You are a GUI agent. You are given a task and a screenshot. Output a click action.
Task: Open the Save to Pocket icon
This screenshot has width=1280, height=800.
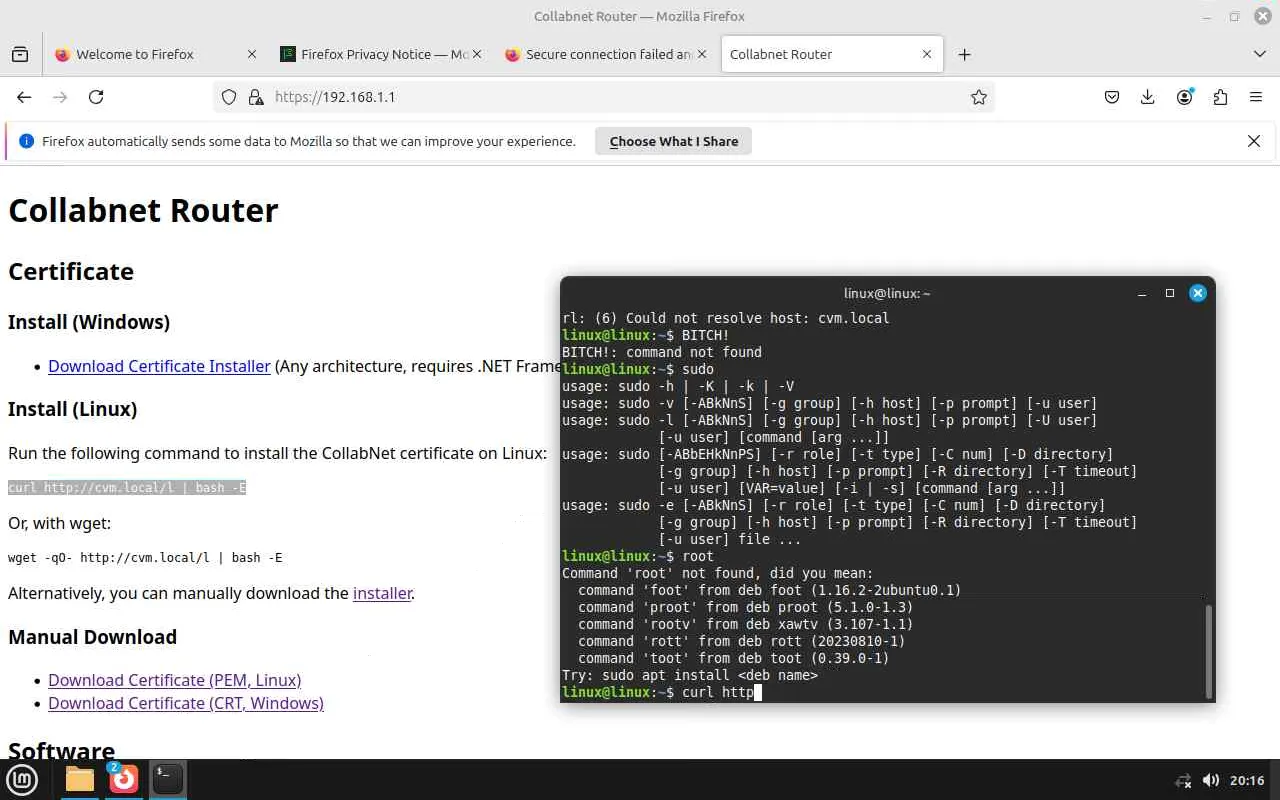coord(1112,97)
